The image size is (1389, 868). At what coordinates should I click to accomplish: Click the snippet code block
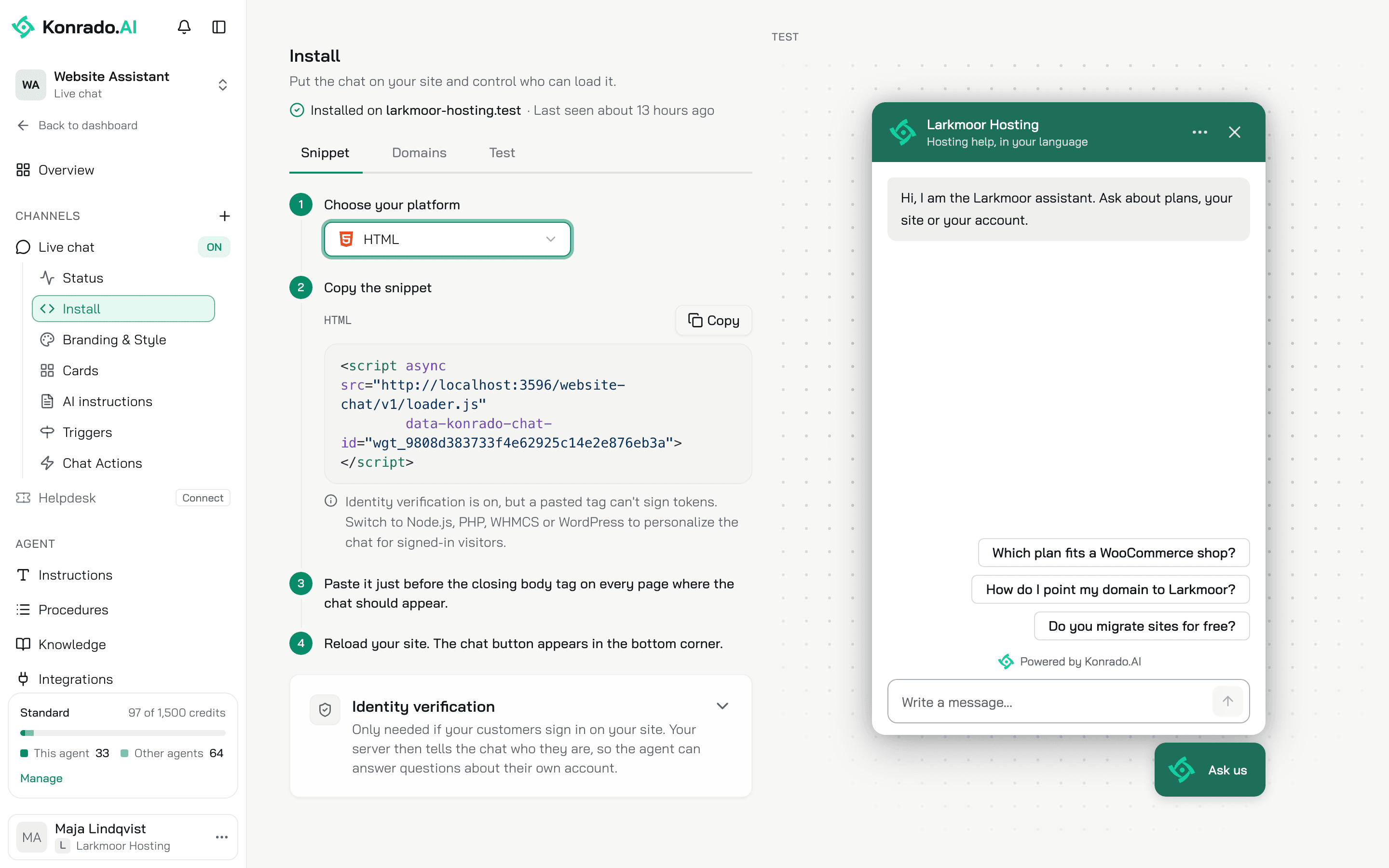538,413
